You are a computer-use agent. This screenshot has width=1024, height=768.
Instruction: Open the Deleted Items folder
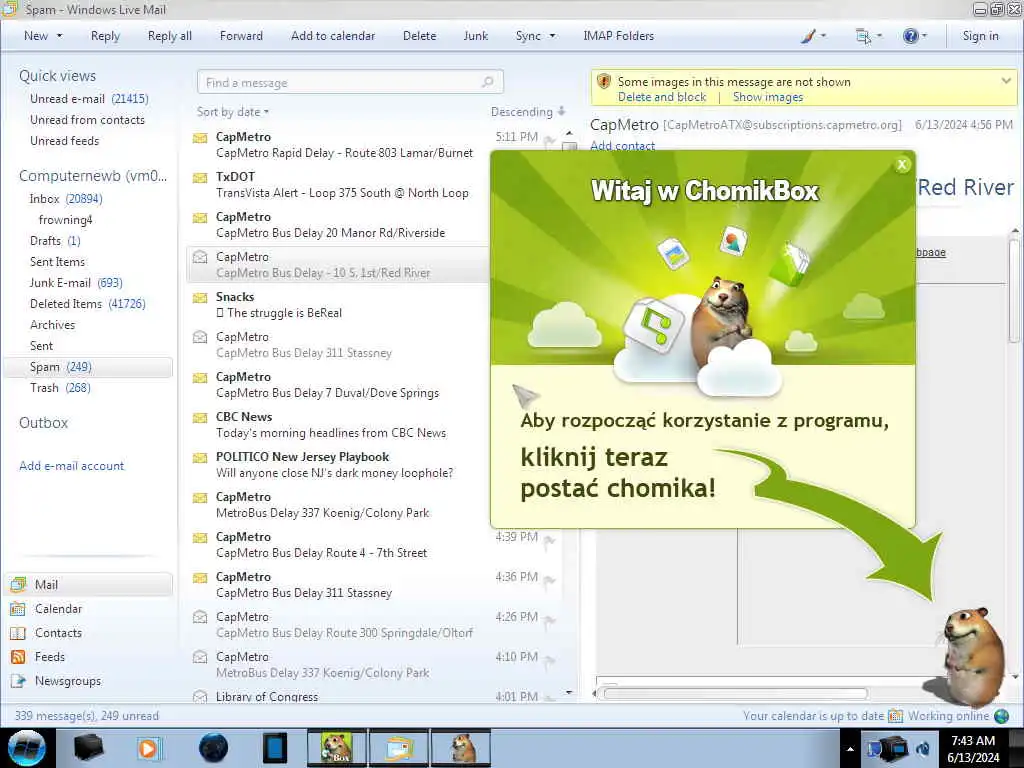pos(88,304)
